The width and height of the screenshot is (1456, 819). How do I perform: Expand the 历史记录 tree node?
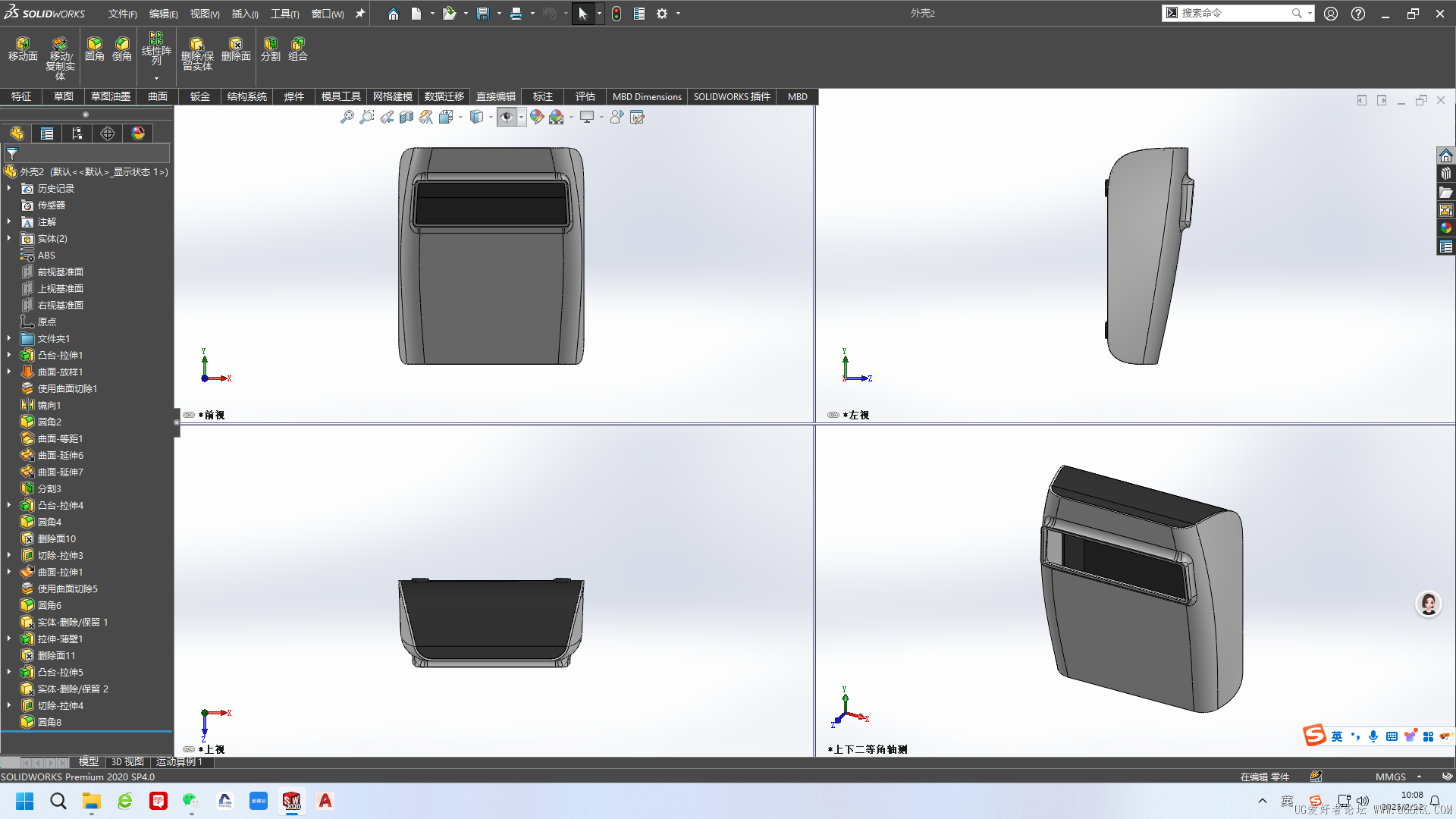(9, 188)
